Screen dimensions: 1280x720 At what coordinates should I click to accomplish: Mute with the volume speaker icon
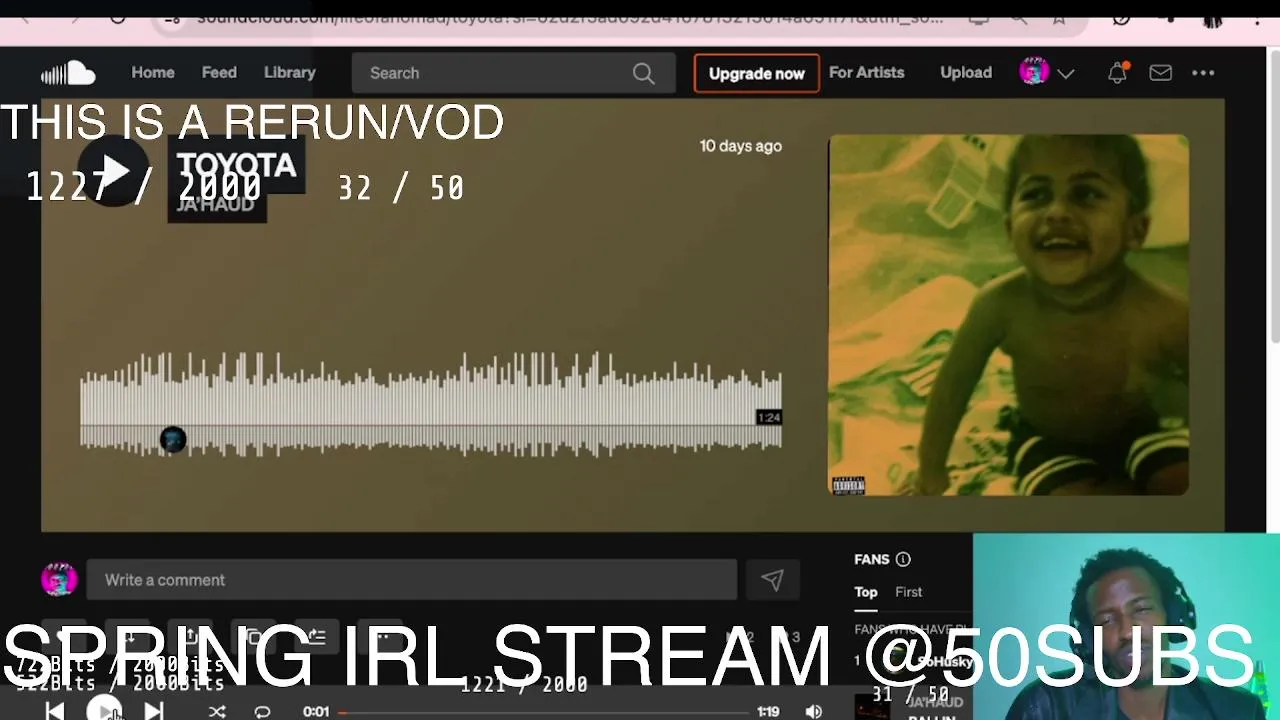814,712
